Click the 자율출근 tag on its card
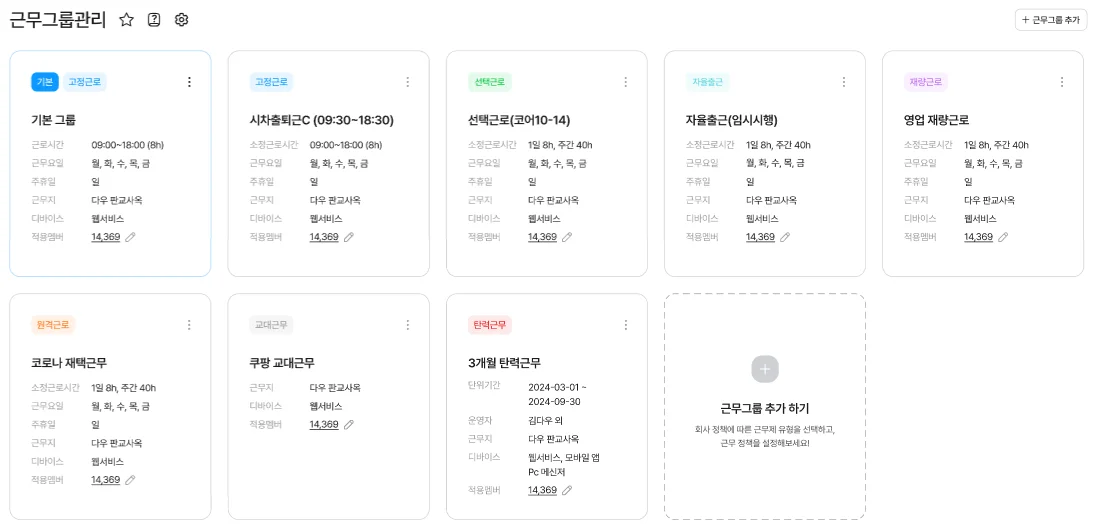This screenshot has width=1093, height=531. pyautogui.click(x=709, y=82)
